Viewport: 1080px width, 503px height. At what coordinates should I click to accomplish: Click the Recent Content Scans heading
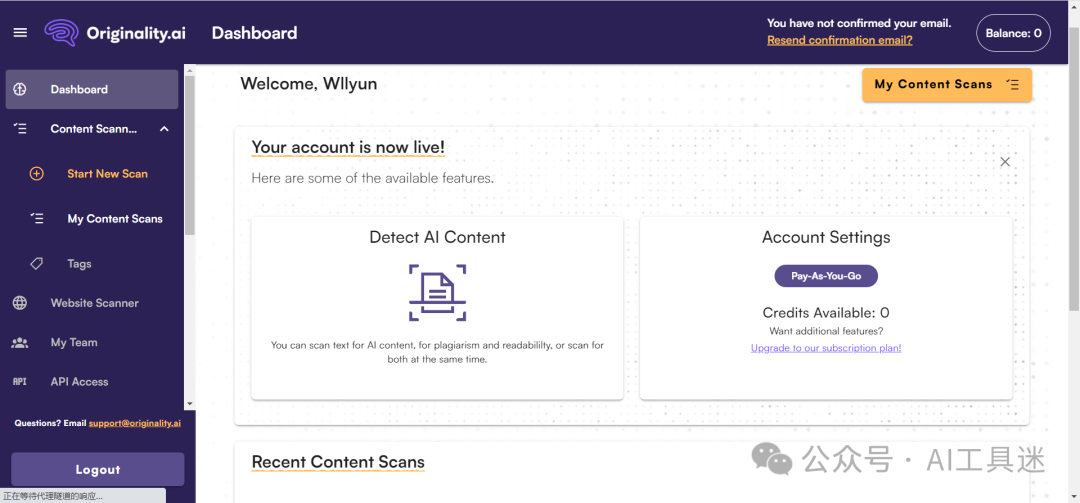[x=338, y=462]
